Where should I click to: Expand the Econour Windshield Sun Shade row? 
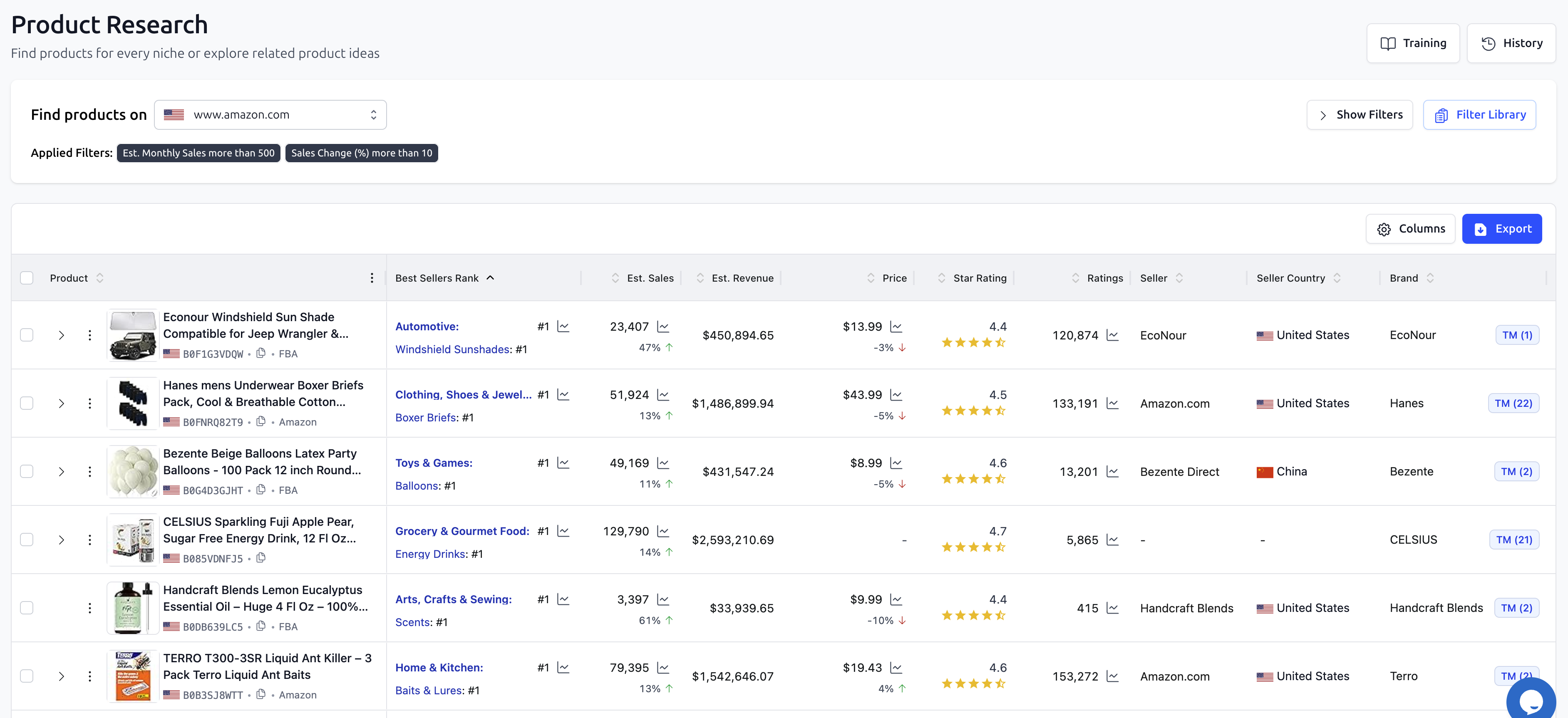tap(62, 335)
